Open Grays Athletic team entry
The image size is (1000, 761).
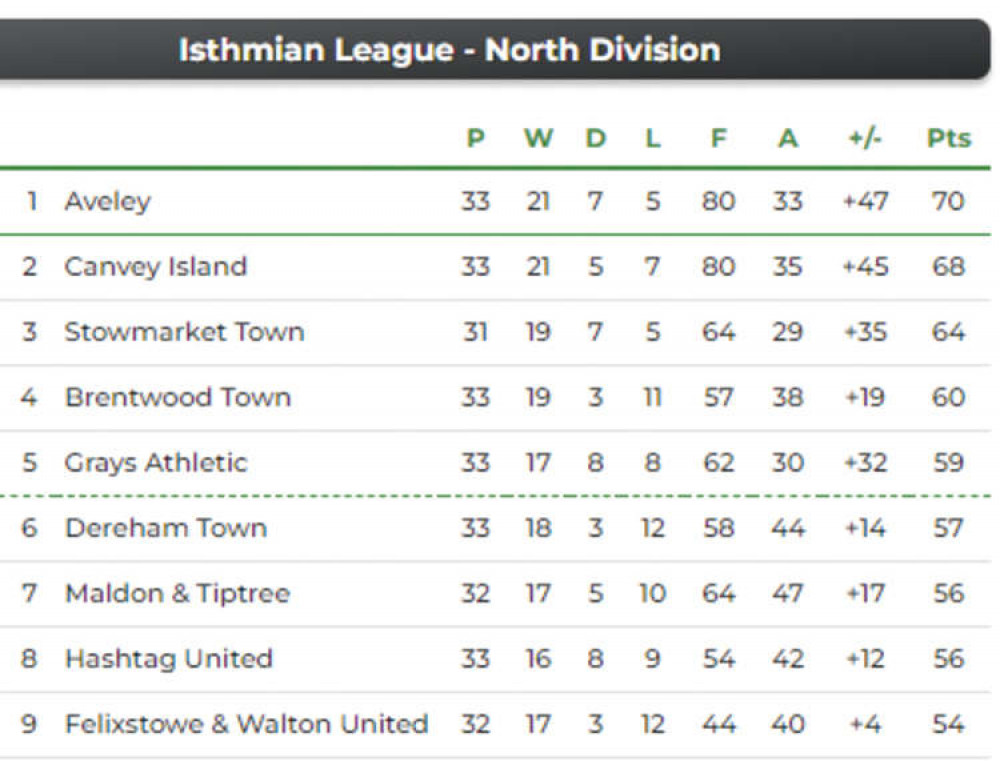[x=156, y=462]
